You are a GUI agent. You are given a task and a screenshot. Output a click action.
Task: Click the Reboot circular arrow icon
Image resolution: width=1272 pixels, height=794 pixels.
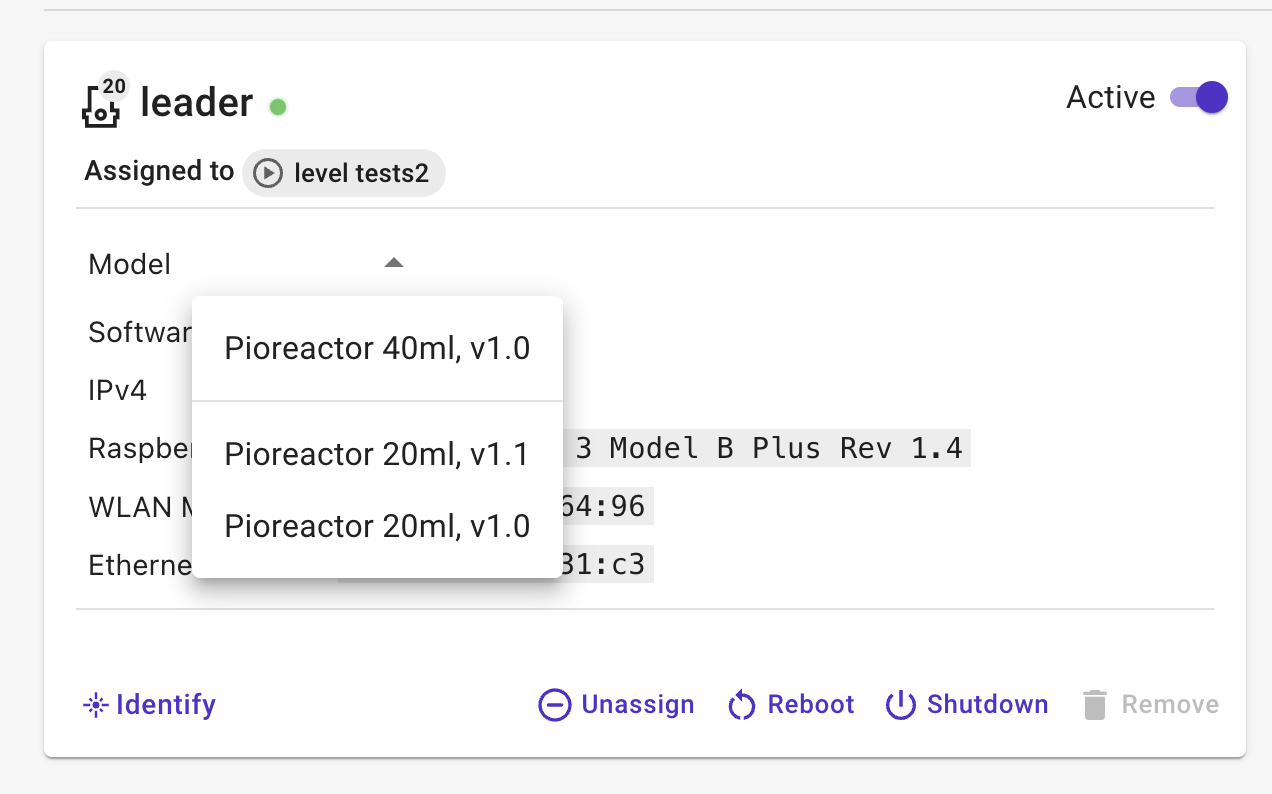pyautogui.click(x=741, y=705)
